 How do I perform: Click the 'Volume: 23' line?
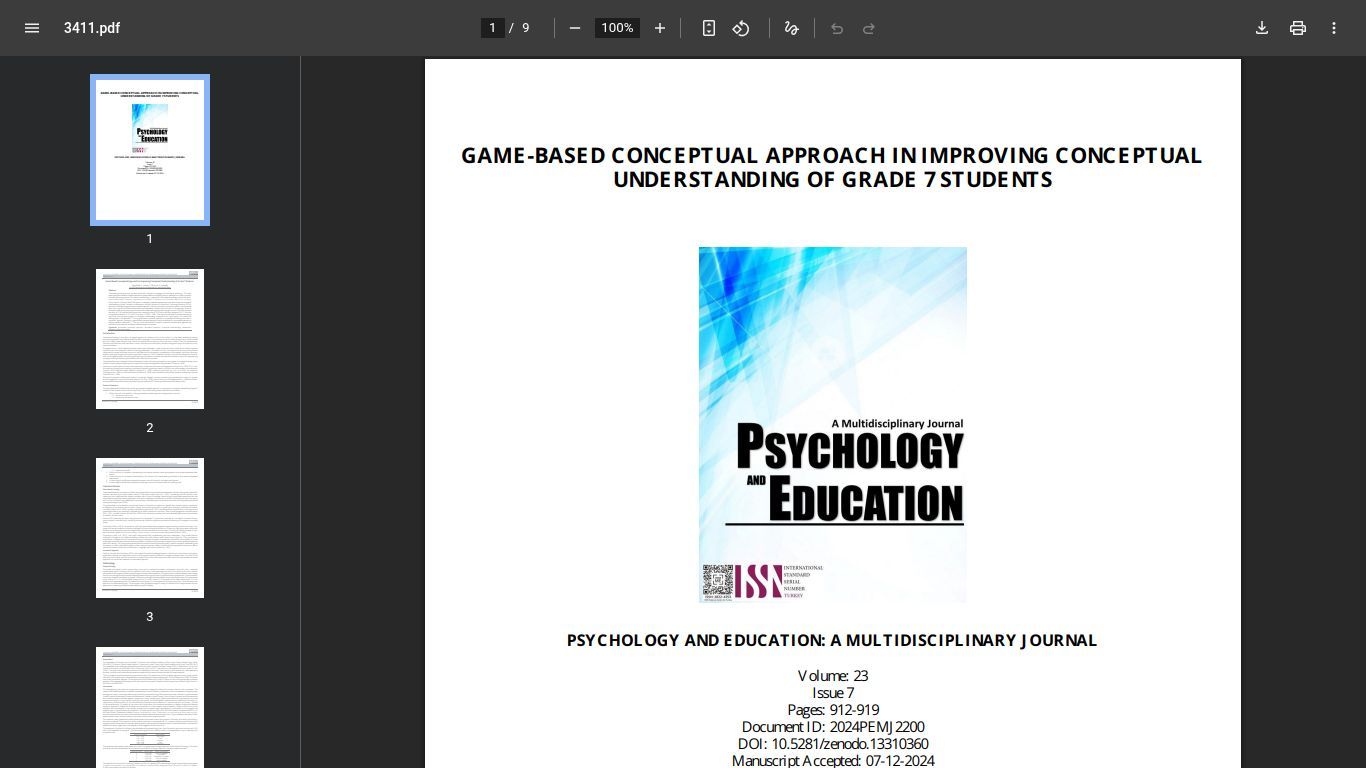pyautogui.click(x=833, y=676)
